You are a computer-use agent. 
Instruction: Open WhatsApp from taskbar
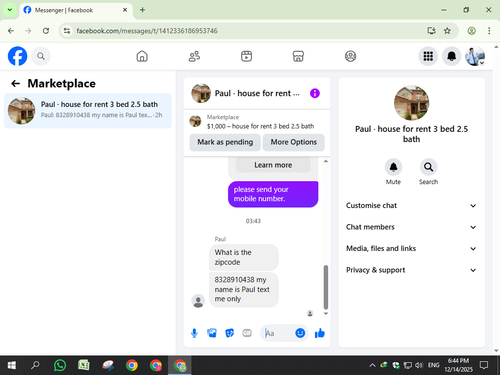coord(60,366)
